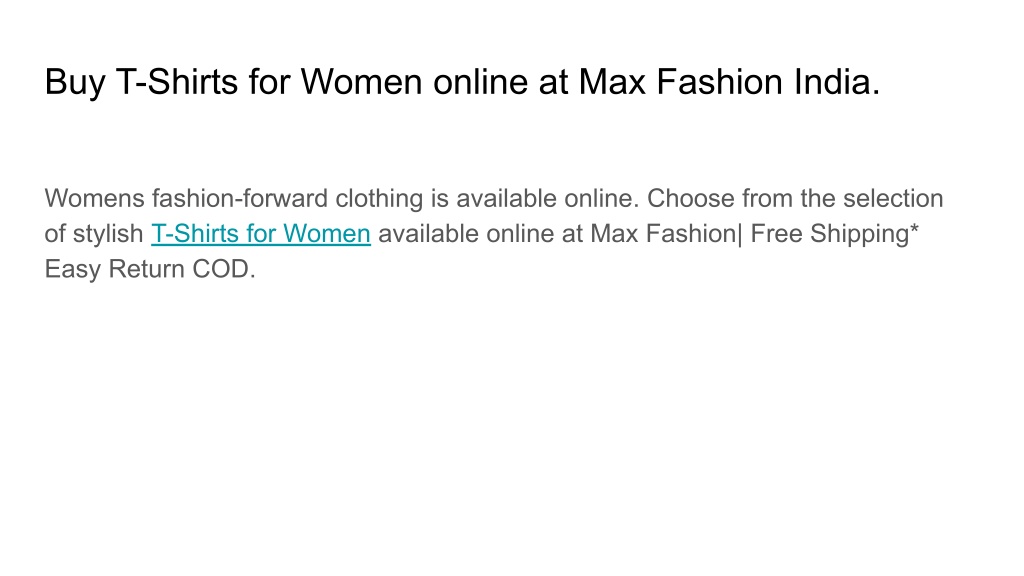1024x576 pixels.
Task: Click 'fashion-forward' in the body text
Action: click(240, 199)
